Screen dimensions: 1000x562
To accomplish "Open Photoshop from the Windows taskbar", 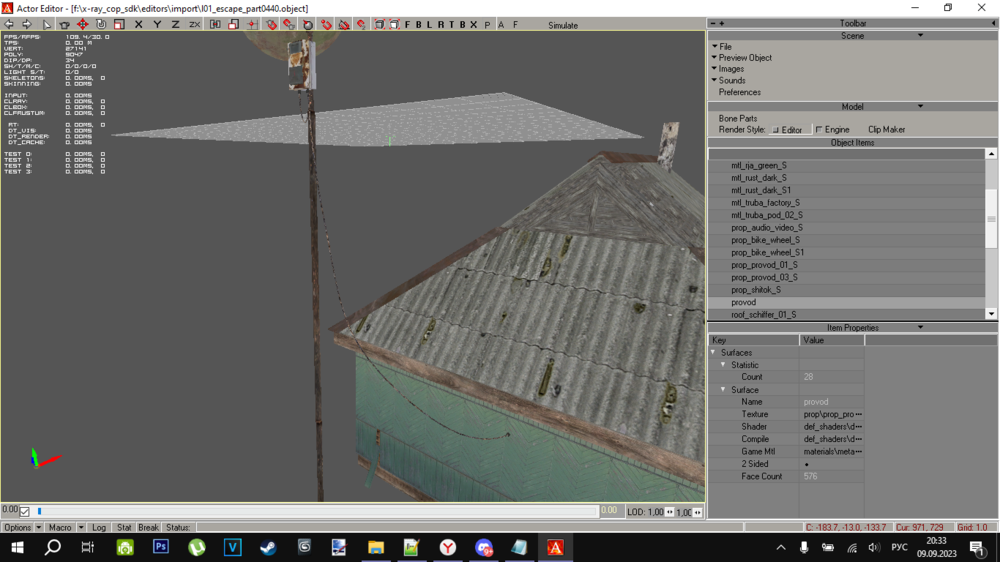I will tap(161, 547).
